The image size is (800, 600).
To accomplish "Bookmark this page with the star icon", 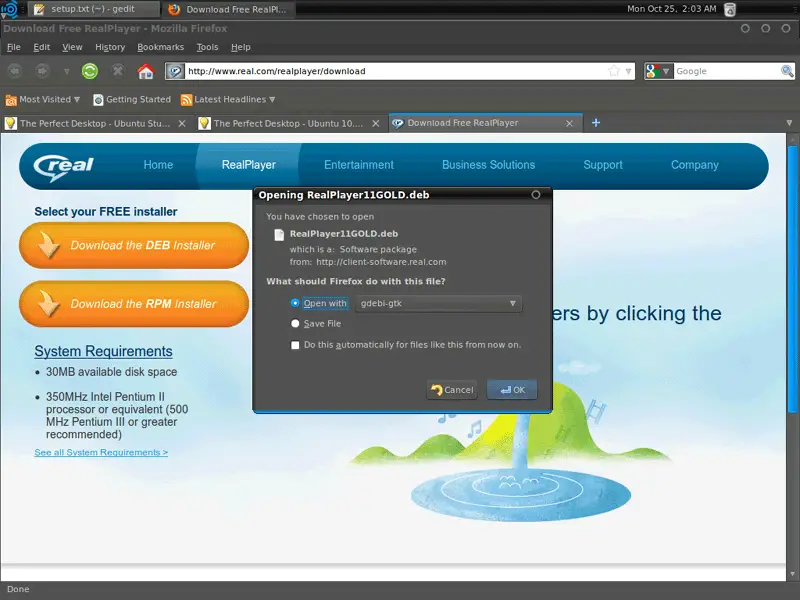I will (614, 71).
